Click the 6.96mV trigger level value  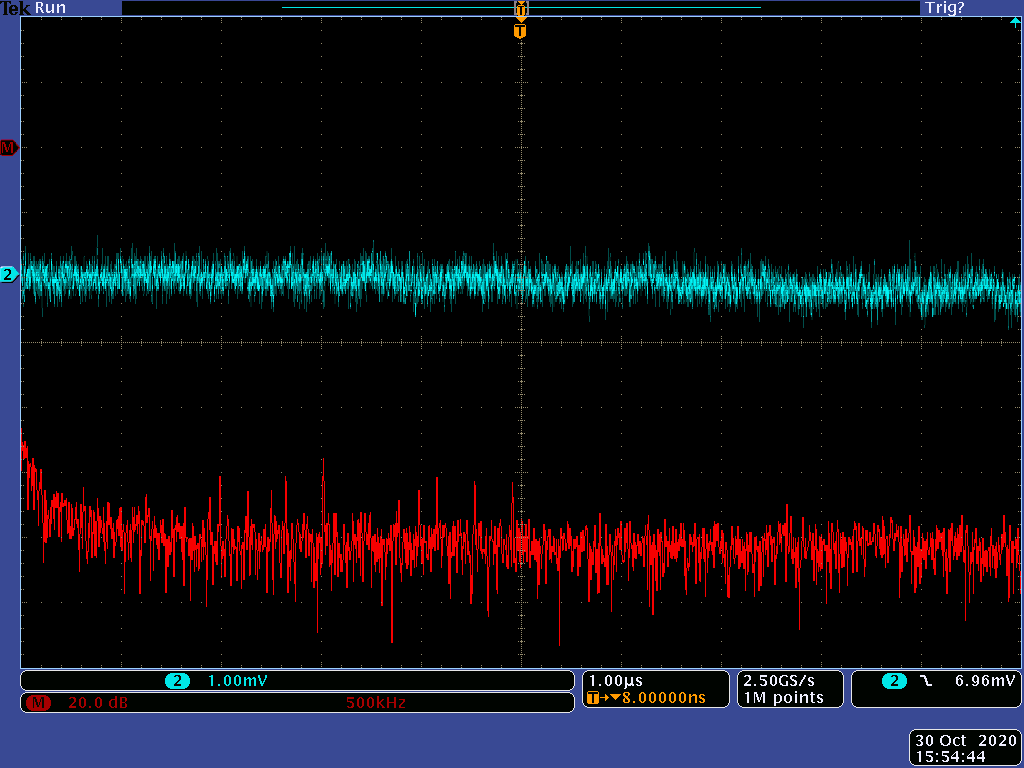pyautogui.click(x=985, y=681)
